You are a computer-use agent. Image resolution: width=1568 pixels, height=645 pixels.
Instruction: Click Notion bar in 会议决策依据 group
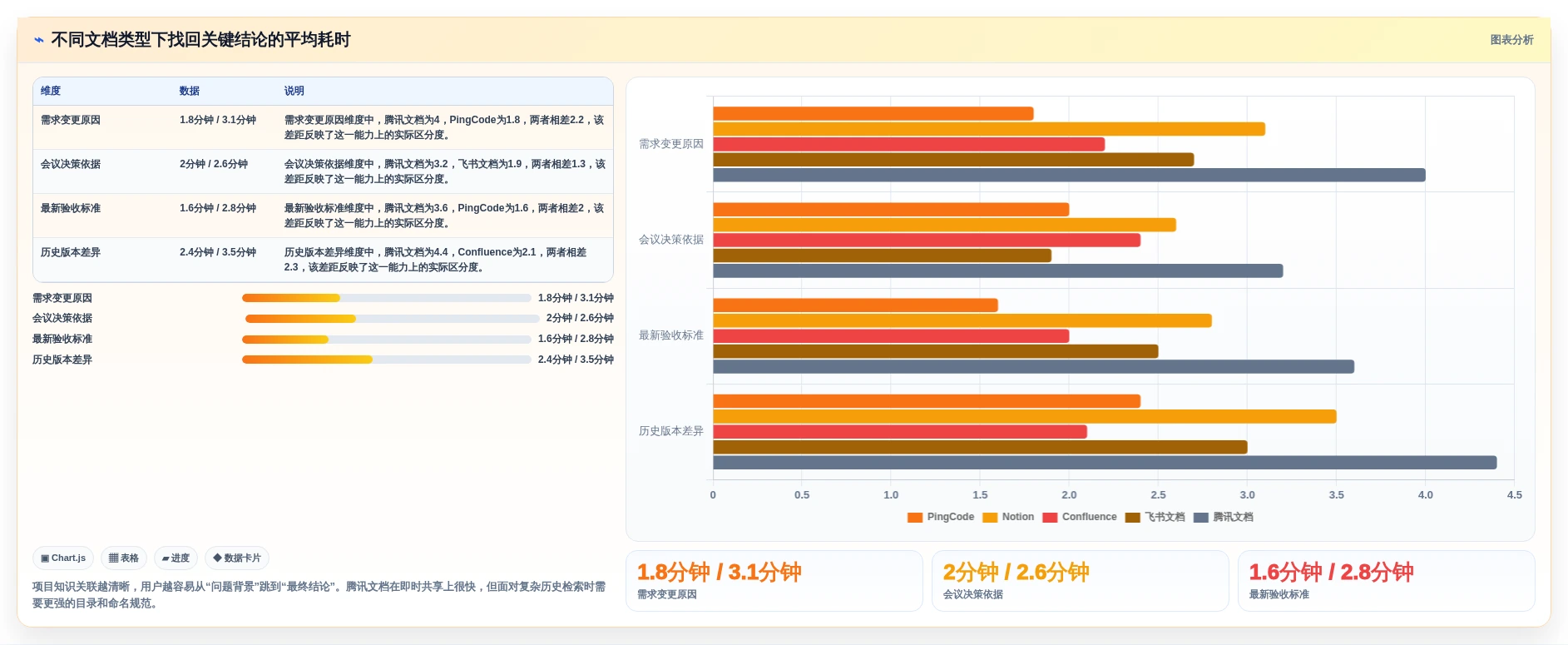click(x=944, y=225)
